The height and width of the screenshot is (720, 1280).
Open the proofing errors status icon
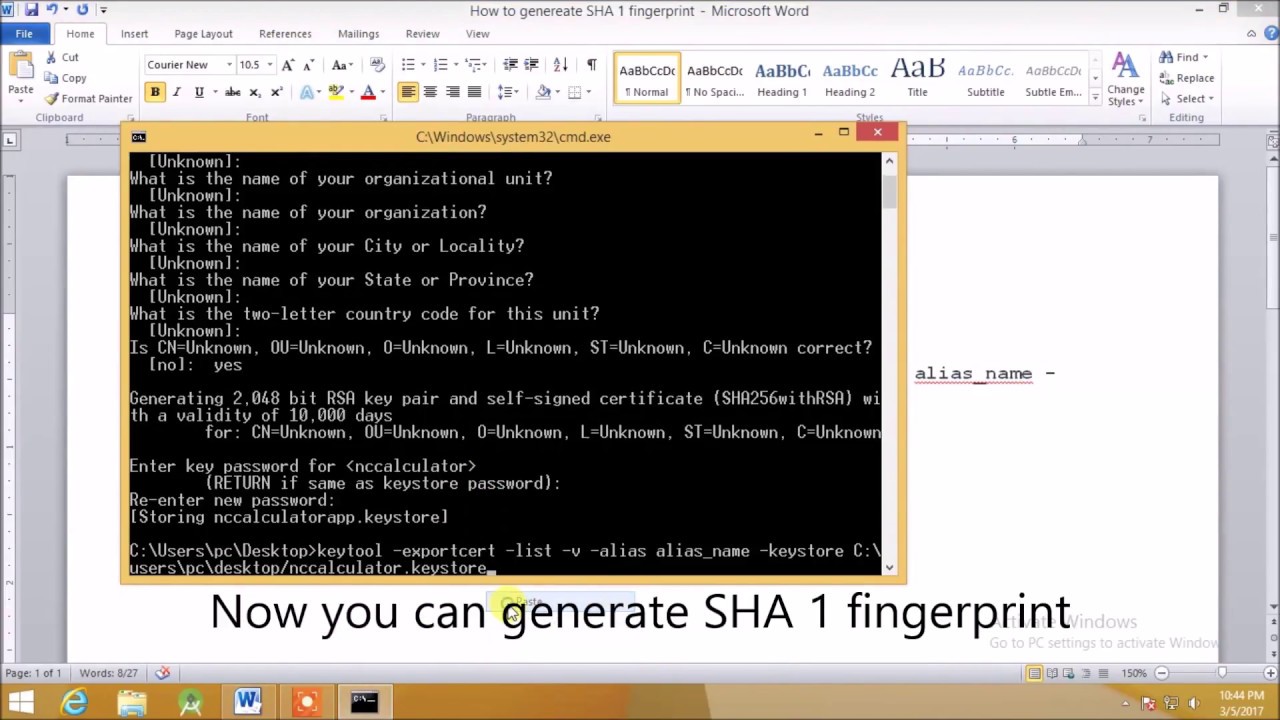click(162, 673)
